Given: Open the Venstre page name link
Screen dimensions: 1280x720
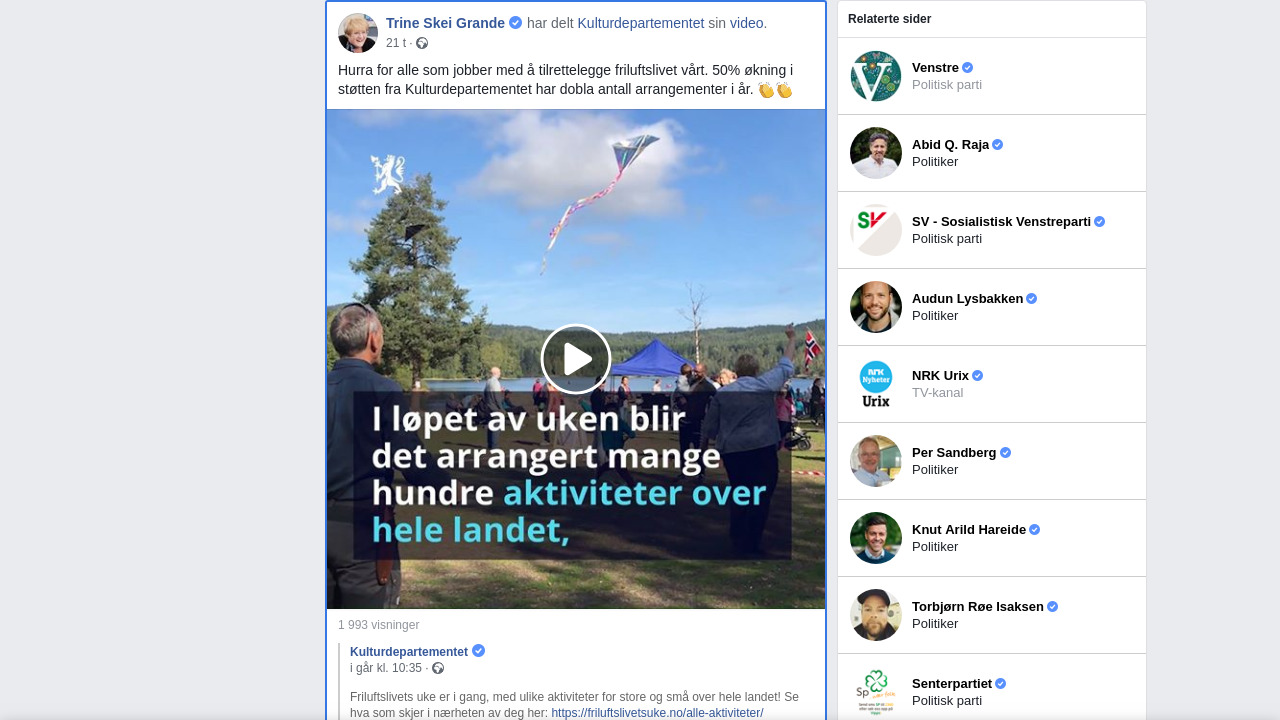Looking at the screenshot, I should coord(935,68).
